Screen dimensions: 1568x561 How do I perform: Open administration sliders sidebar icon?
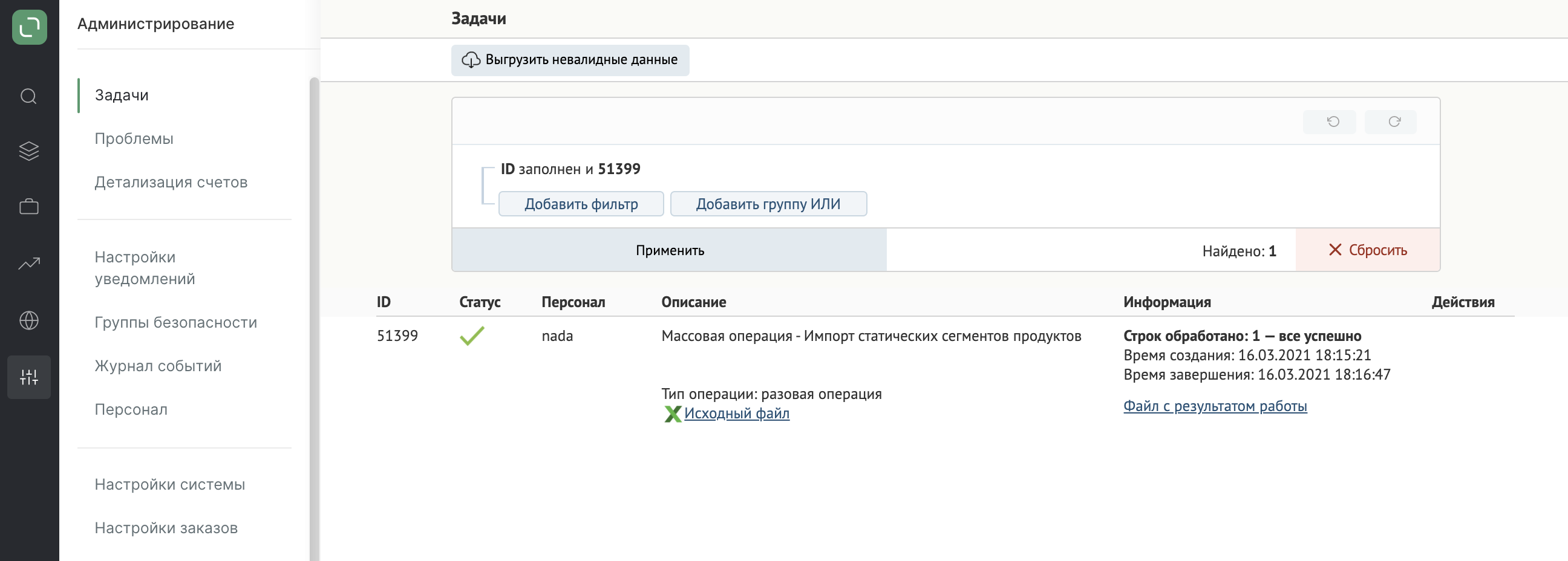coord(28,377)
